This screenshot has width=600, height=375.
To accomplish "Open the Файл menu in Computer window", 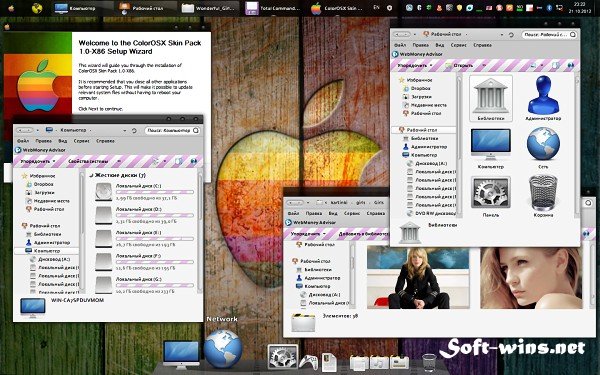I will click(23, 141).
